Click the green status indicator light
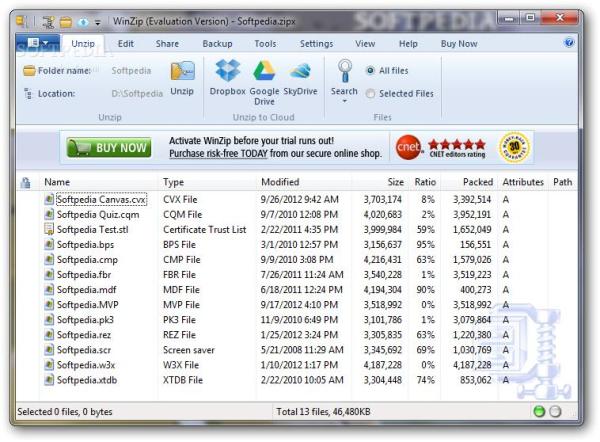 (x=539, y=412)
